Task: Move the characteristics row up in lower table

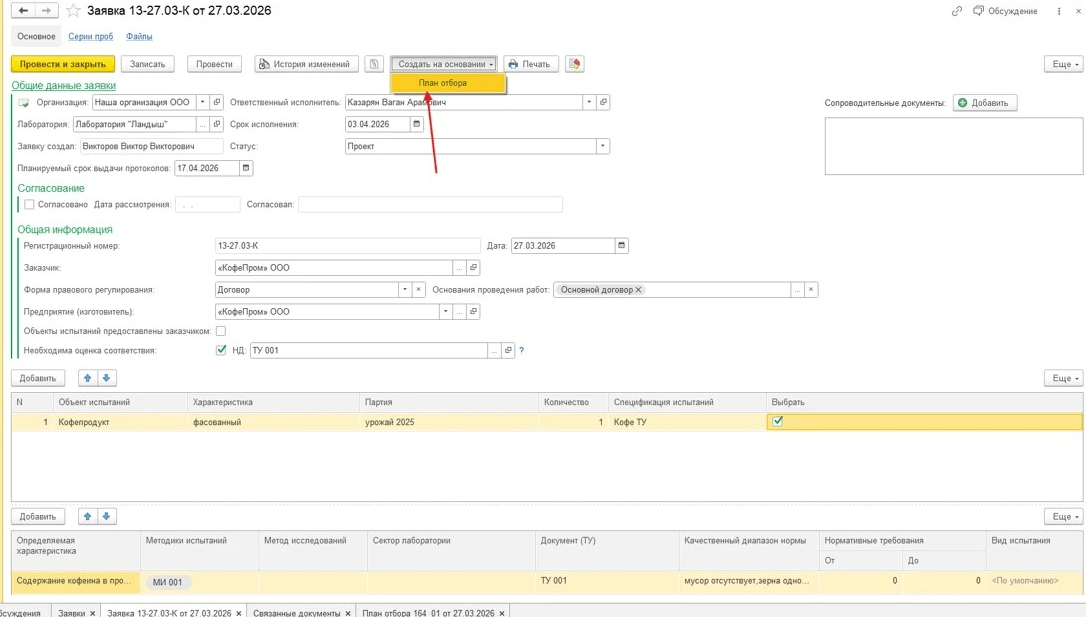Action: (x=87, y=517)
